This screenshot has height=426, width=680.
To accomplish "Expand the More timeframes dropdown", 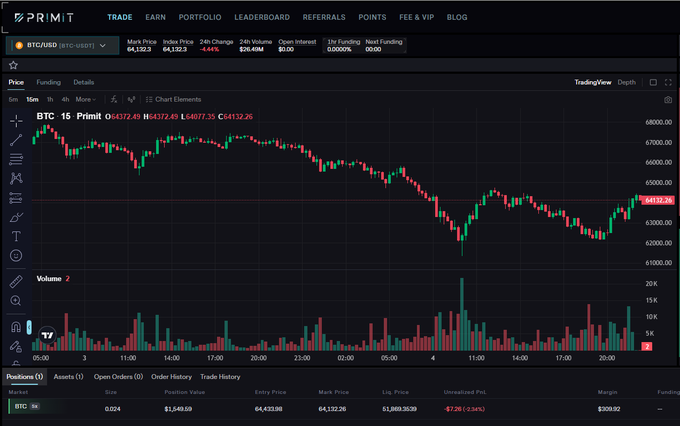I will pos(85,99).
